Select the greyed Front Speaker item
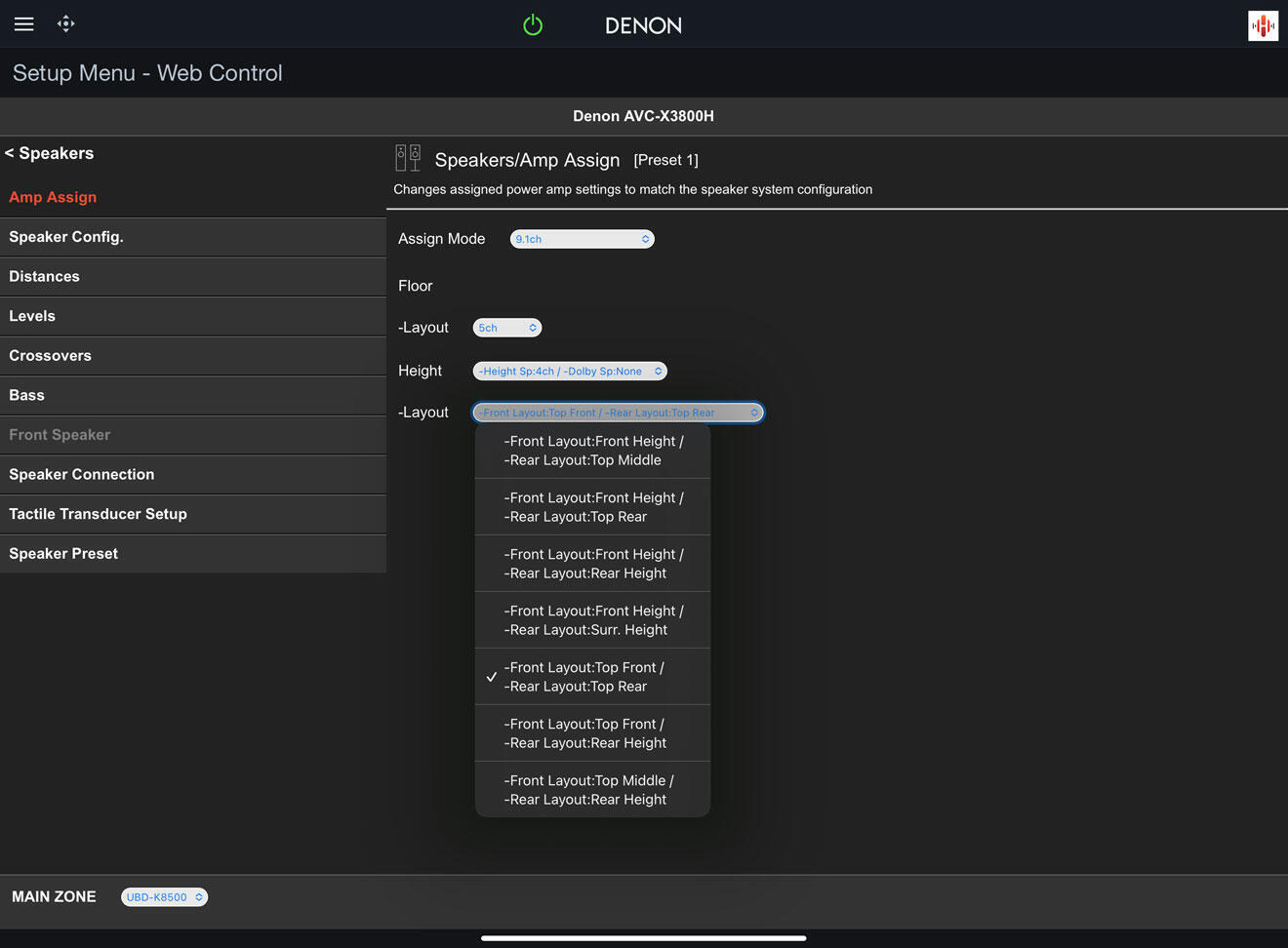The image size is (1288, 948). (x=193, y=435)
